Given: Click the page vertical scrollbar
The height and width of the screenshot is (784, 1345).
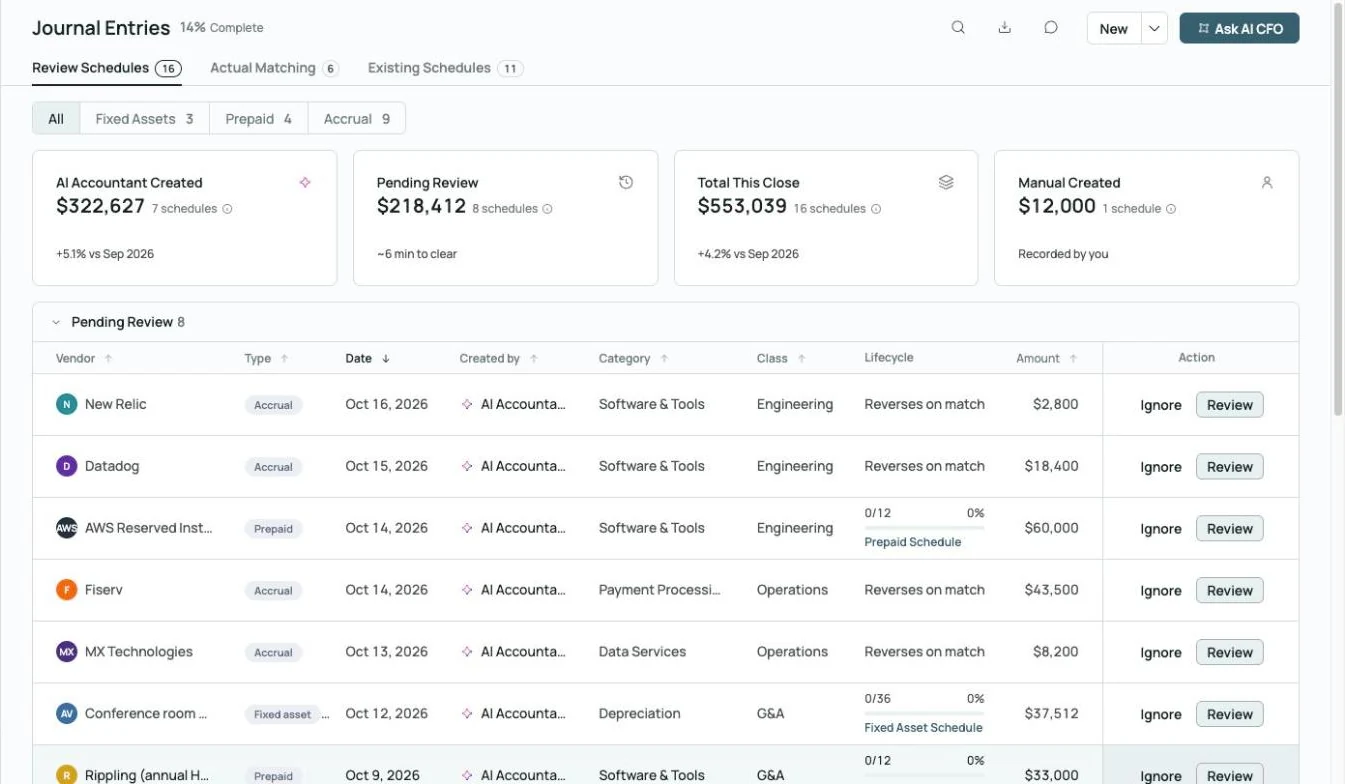Looking at the screenshot, I should coord(1339,210).
